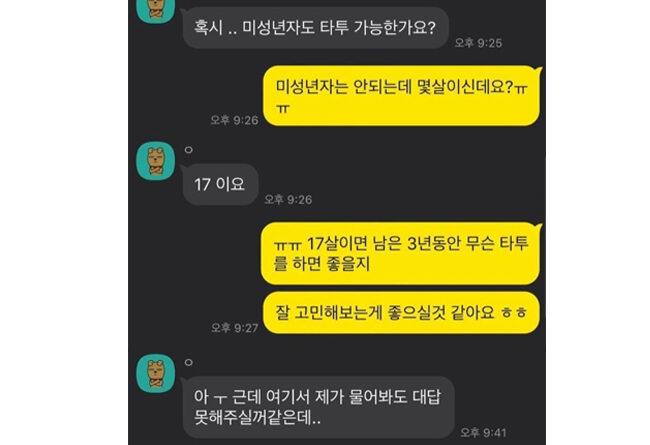Select the gray "17 이요" message bubble

coord(221,185)
